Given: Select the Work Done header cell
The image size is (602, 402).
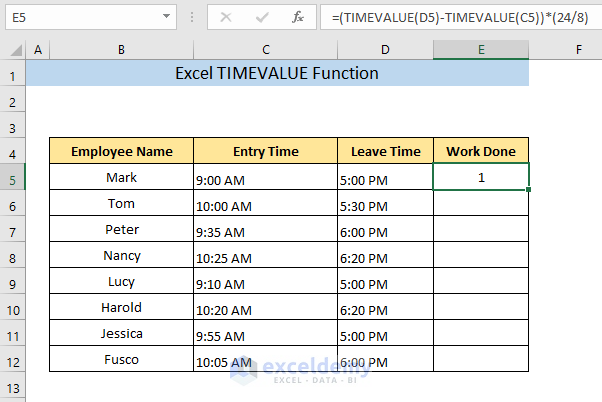Looking at the screenshot, I should [x=481, y=152].
